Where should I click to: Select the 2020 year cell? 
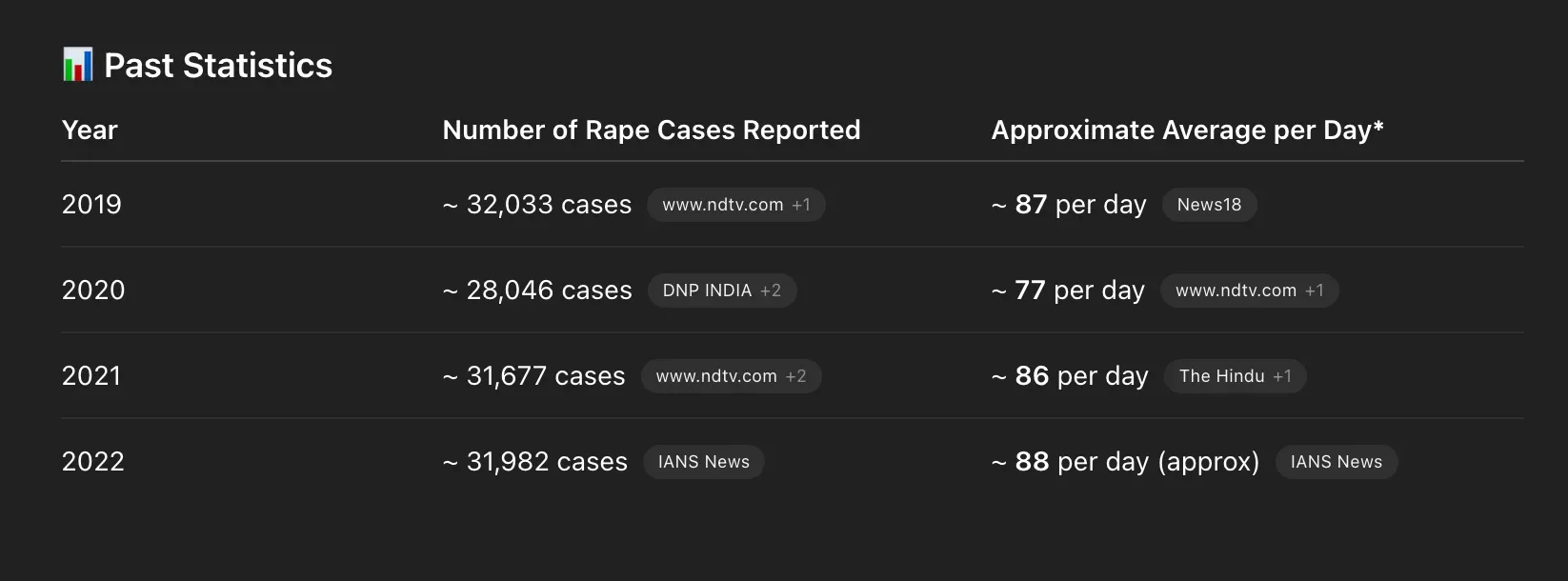93,290
